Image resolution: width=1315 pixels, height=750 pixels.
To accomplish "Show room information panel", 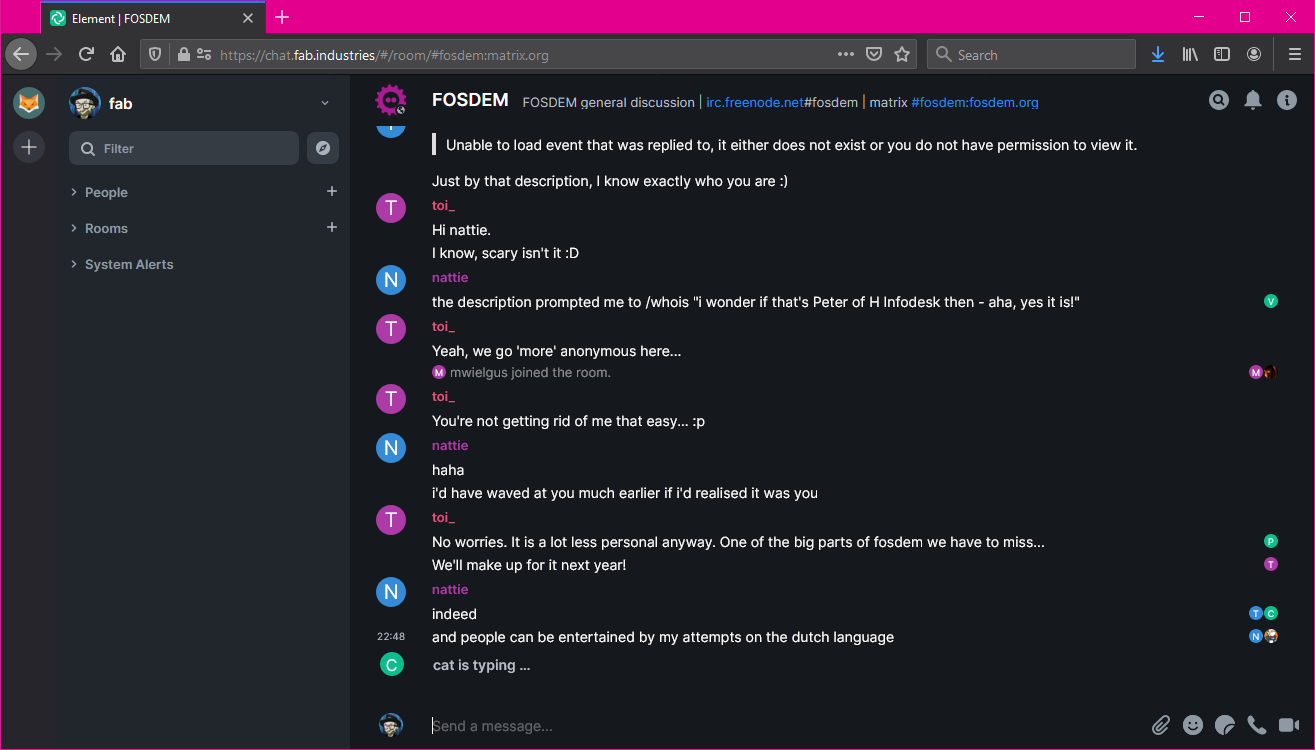I will click(1287, 100).
